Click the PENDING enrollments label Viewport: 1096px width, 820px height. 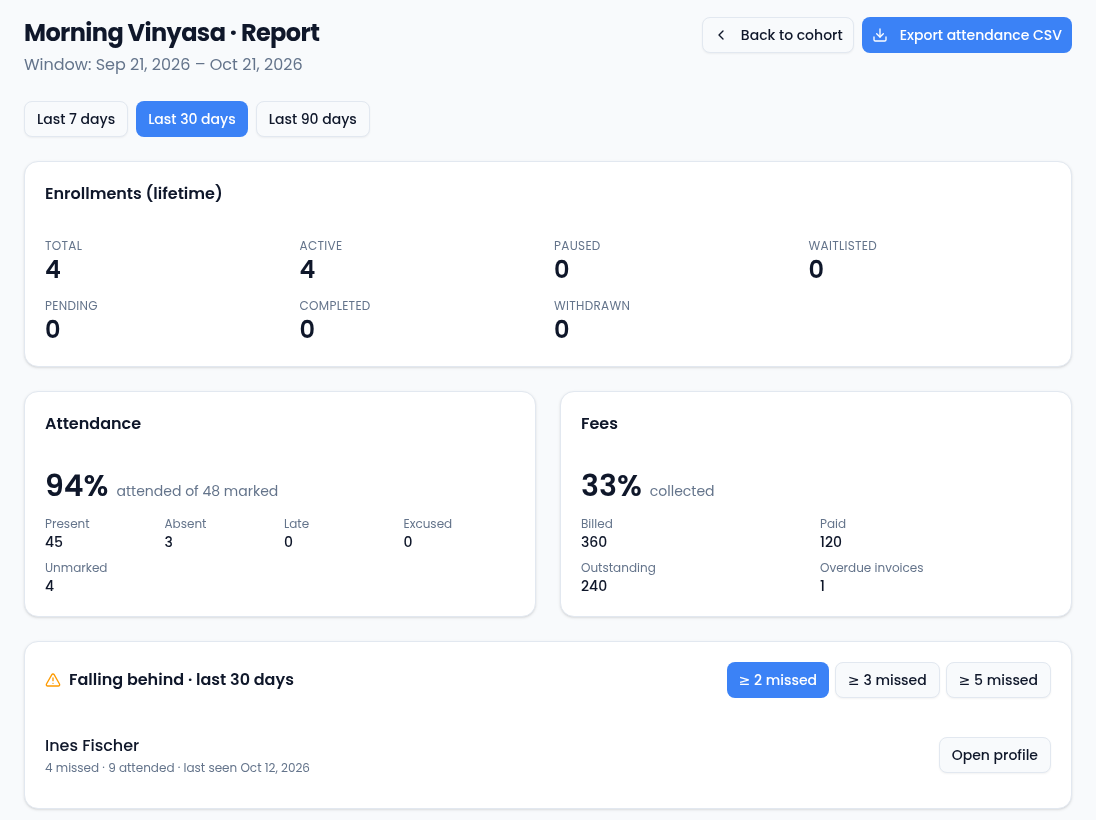coord(71,306)
